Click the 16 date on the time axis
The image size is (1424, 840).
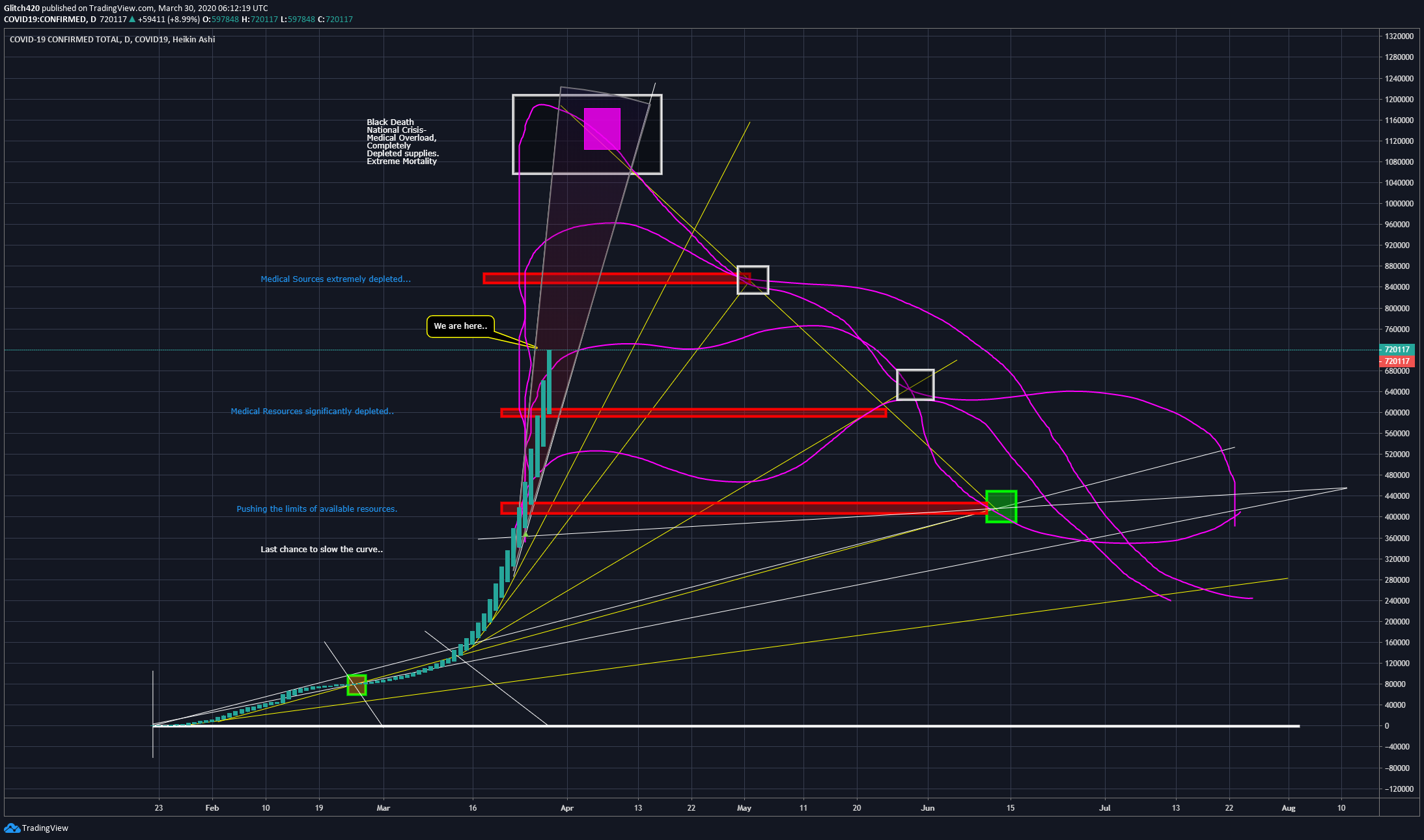[473, 808]
